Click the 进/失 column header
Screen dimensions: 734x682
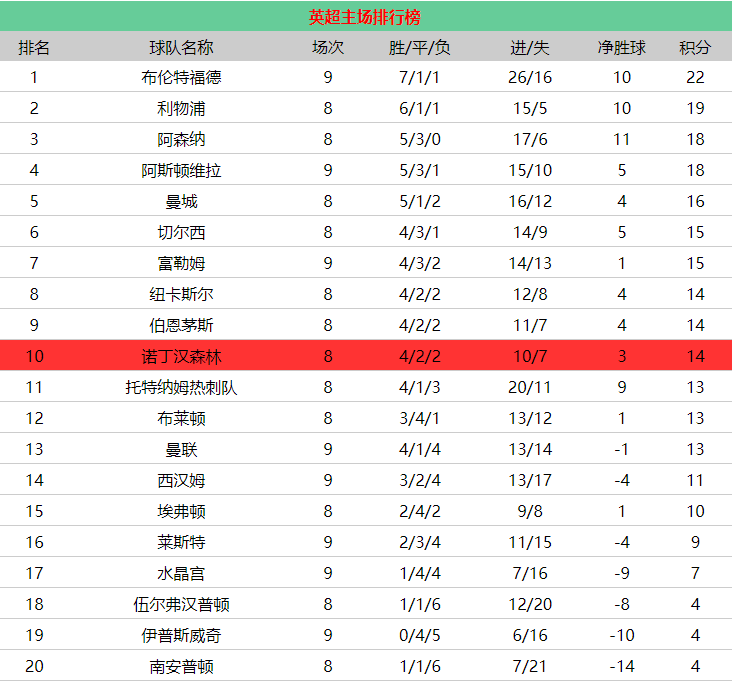point(529,47)
